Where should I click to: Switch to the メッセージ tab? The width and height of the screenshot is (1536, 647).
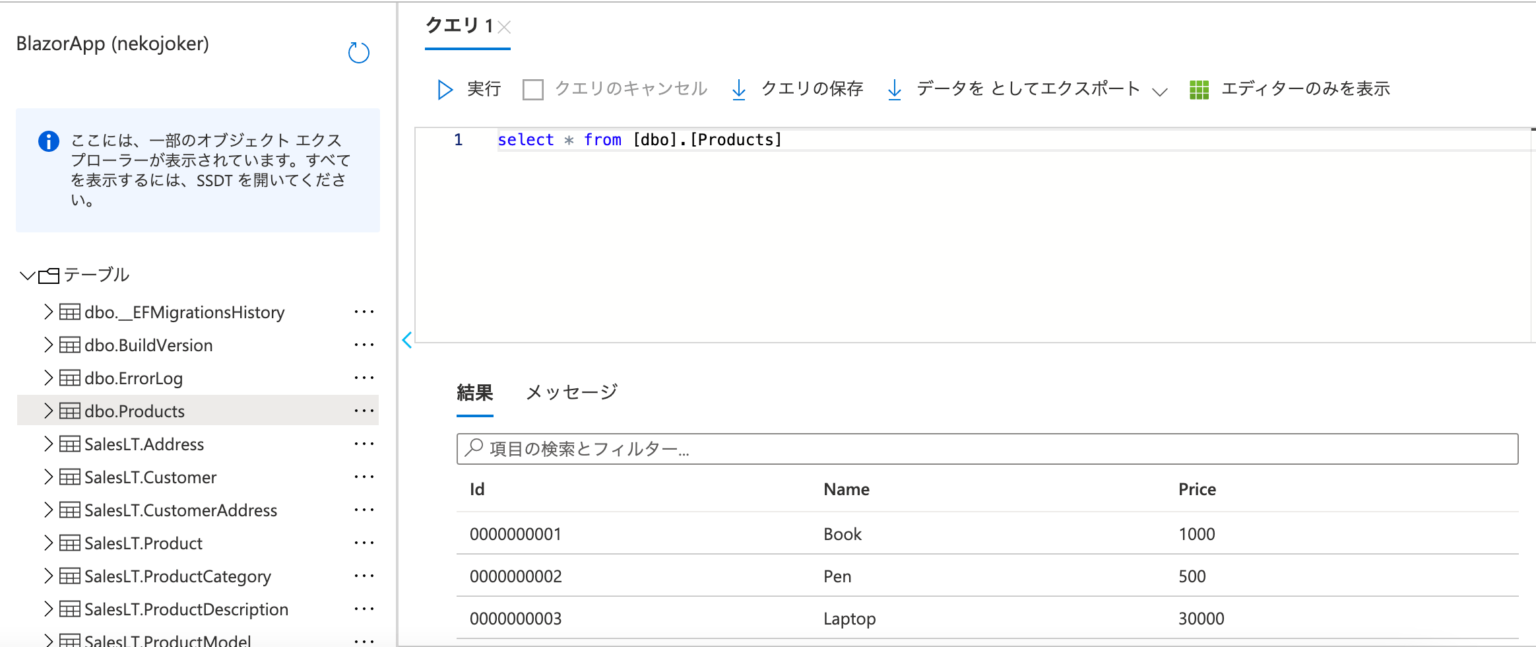click(570, 392)
